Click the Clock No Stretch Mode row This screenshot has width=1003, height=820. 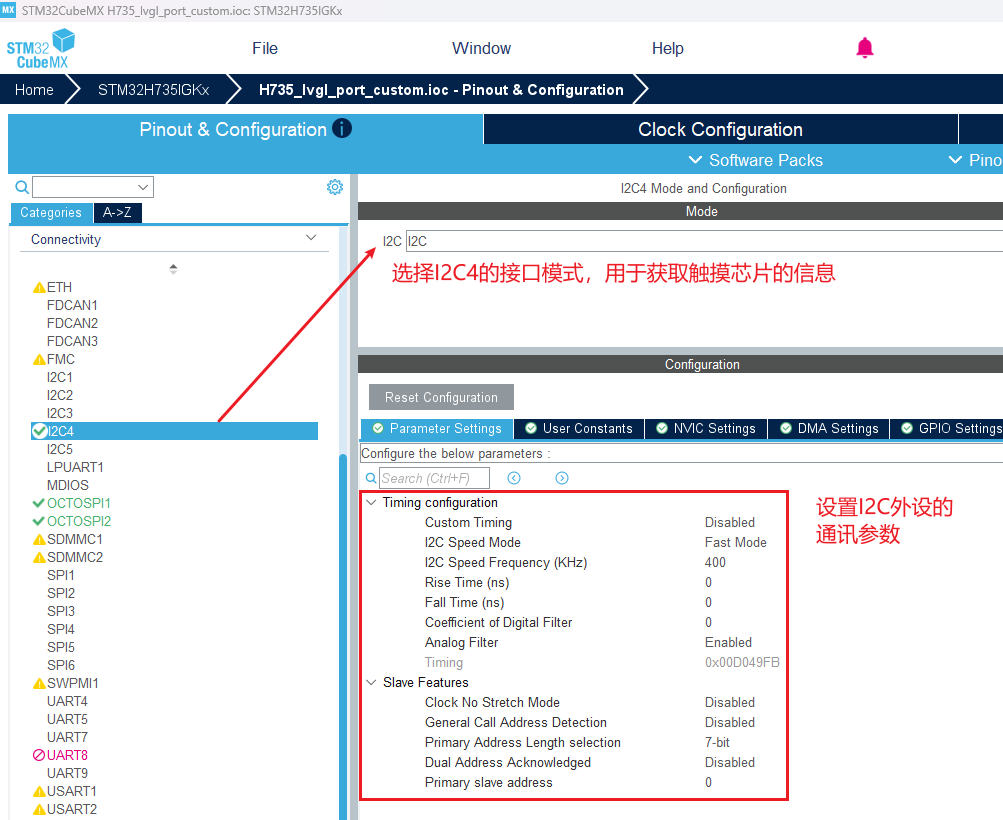[x=574, y=702]
